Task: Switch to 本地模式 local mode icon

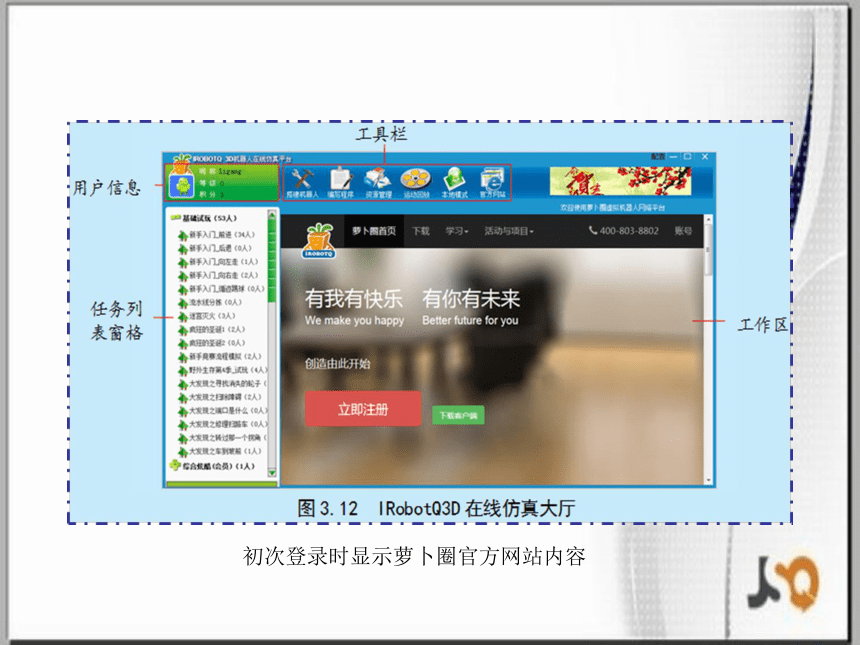Action: pos(455,183)
